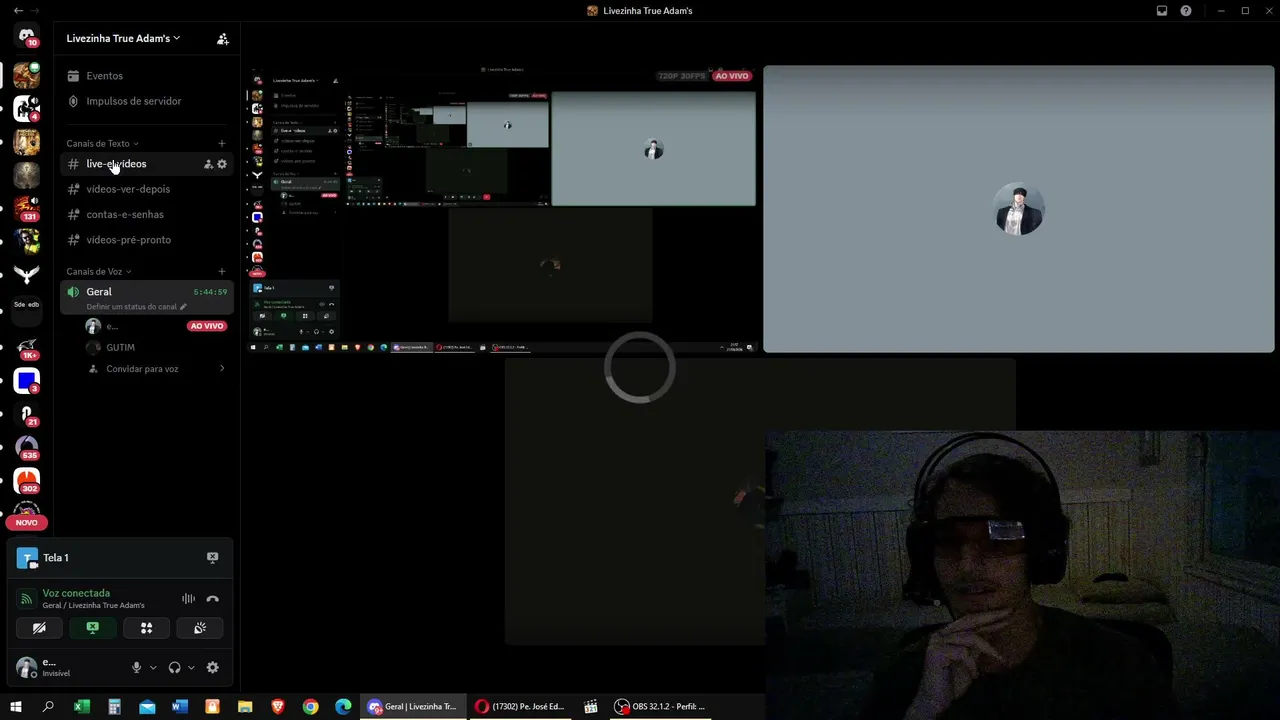Create invite for live-e-vídeos channel
1280x720 pixels.
point(208,164)
